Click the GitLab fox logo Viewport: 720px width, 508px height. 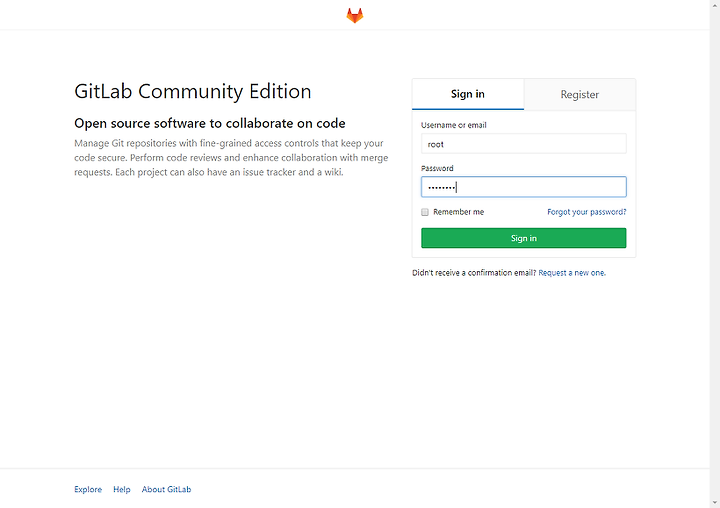pyautogui.click(x=354, y=15)
